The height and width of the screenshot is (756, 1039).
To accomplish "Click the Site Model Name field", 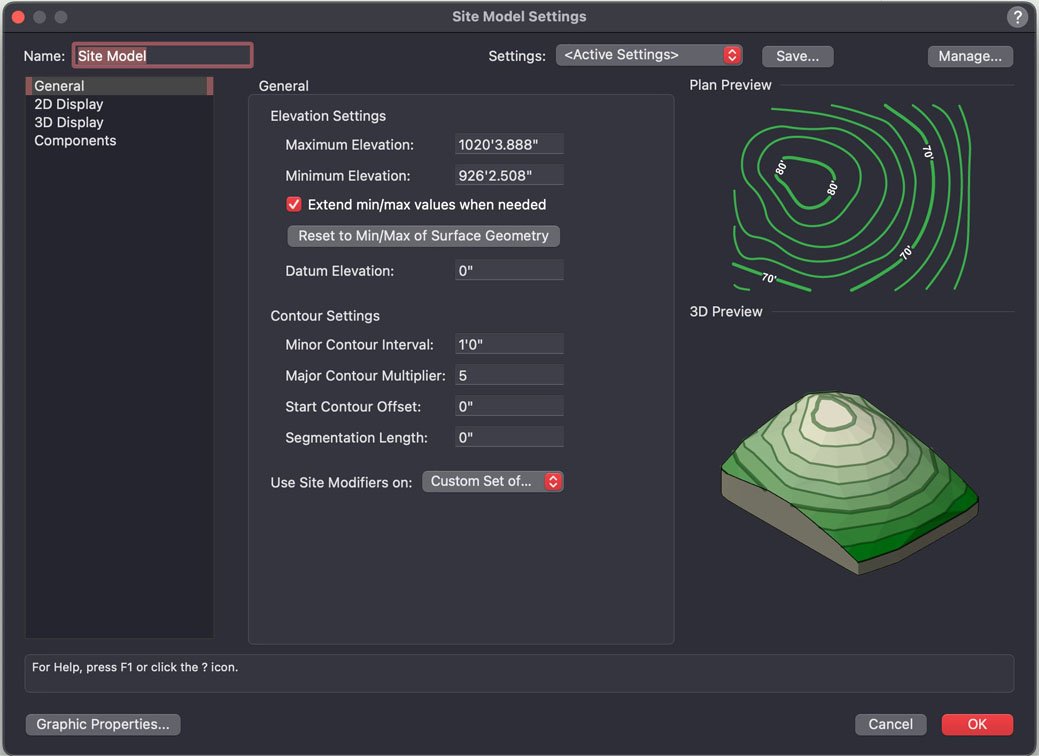I will point(162,56).
